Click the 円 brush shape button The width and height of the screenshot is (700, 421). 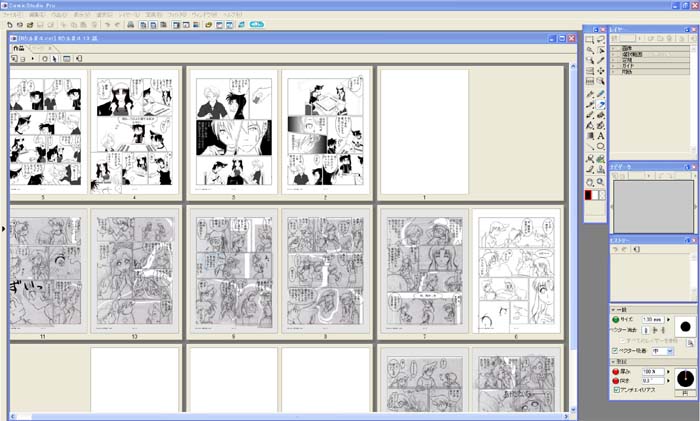(x=685, y=393)
